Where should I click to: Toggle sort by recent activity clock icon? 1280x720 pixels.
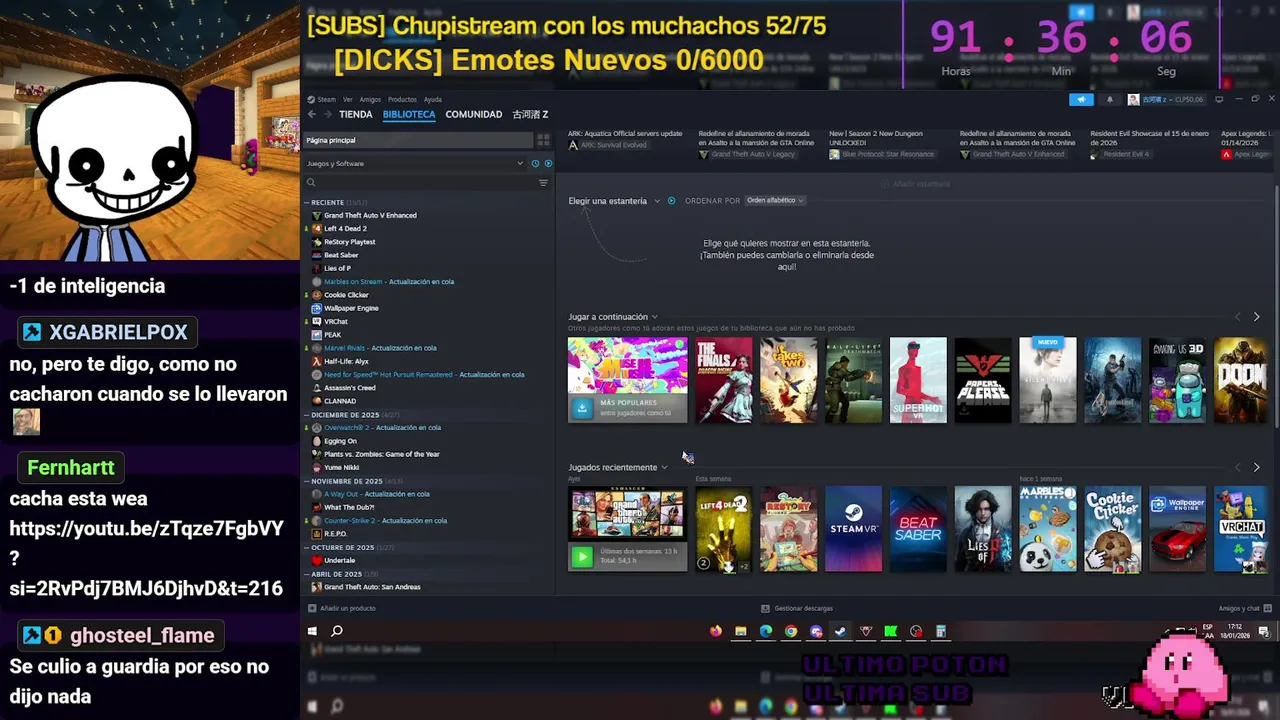click(x=536, y=163)
